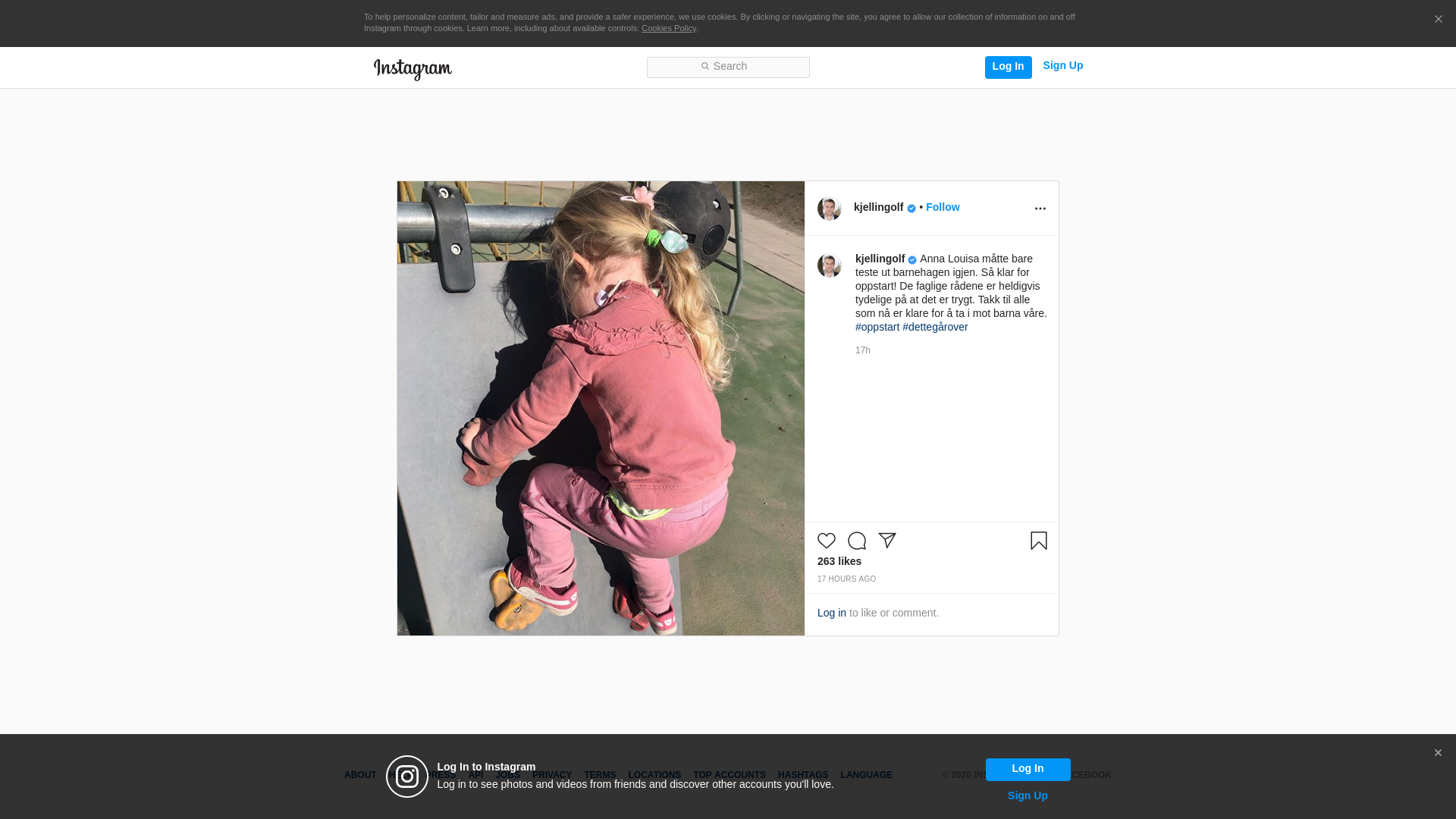
Task: Click Log in to like or comment
Action: [x=832, y=613]
